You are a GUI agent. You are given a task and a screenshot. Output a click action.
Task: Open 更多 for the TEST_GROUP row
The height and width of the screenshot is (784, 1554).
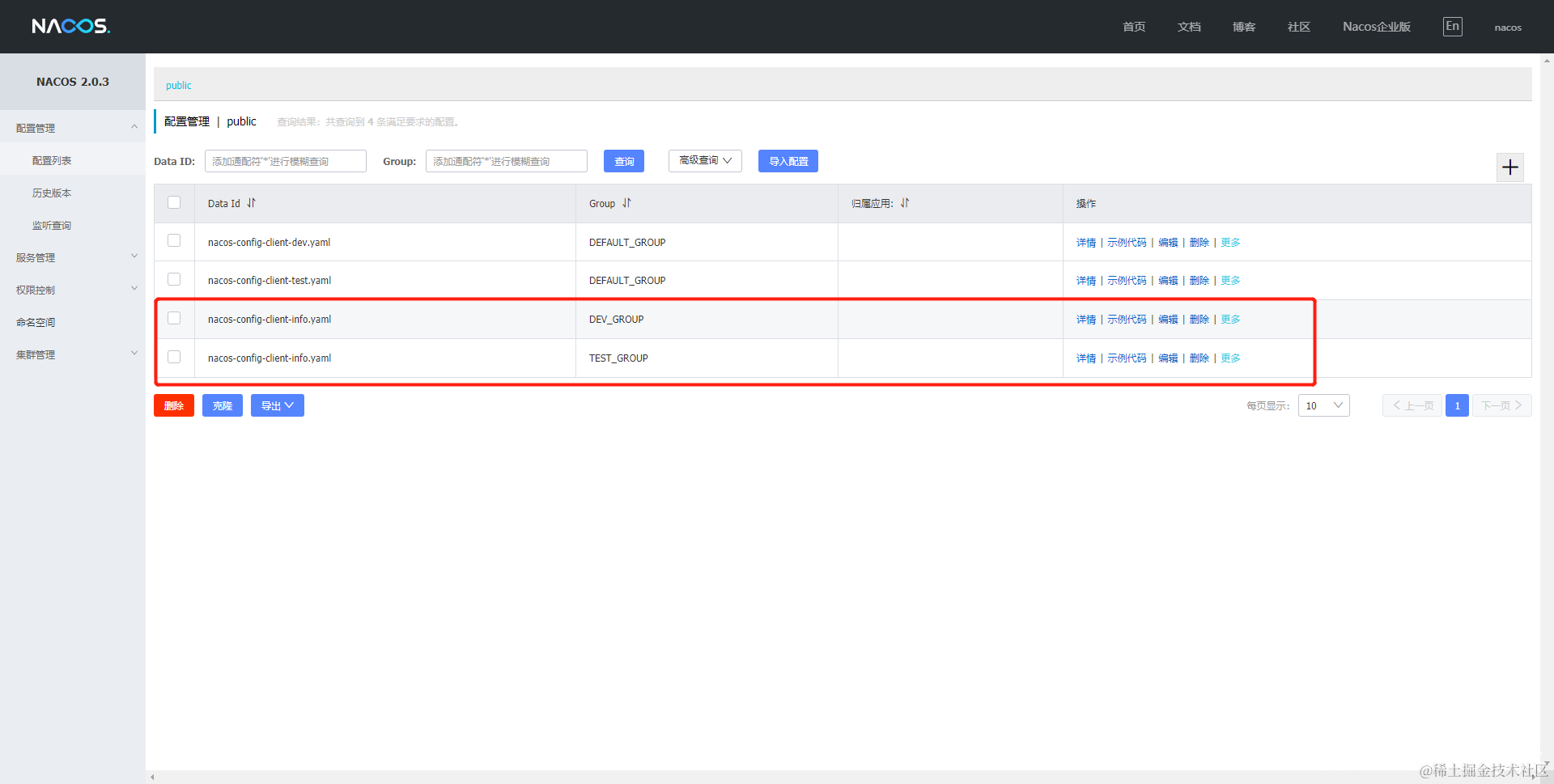(1230, 358)
